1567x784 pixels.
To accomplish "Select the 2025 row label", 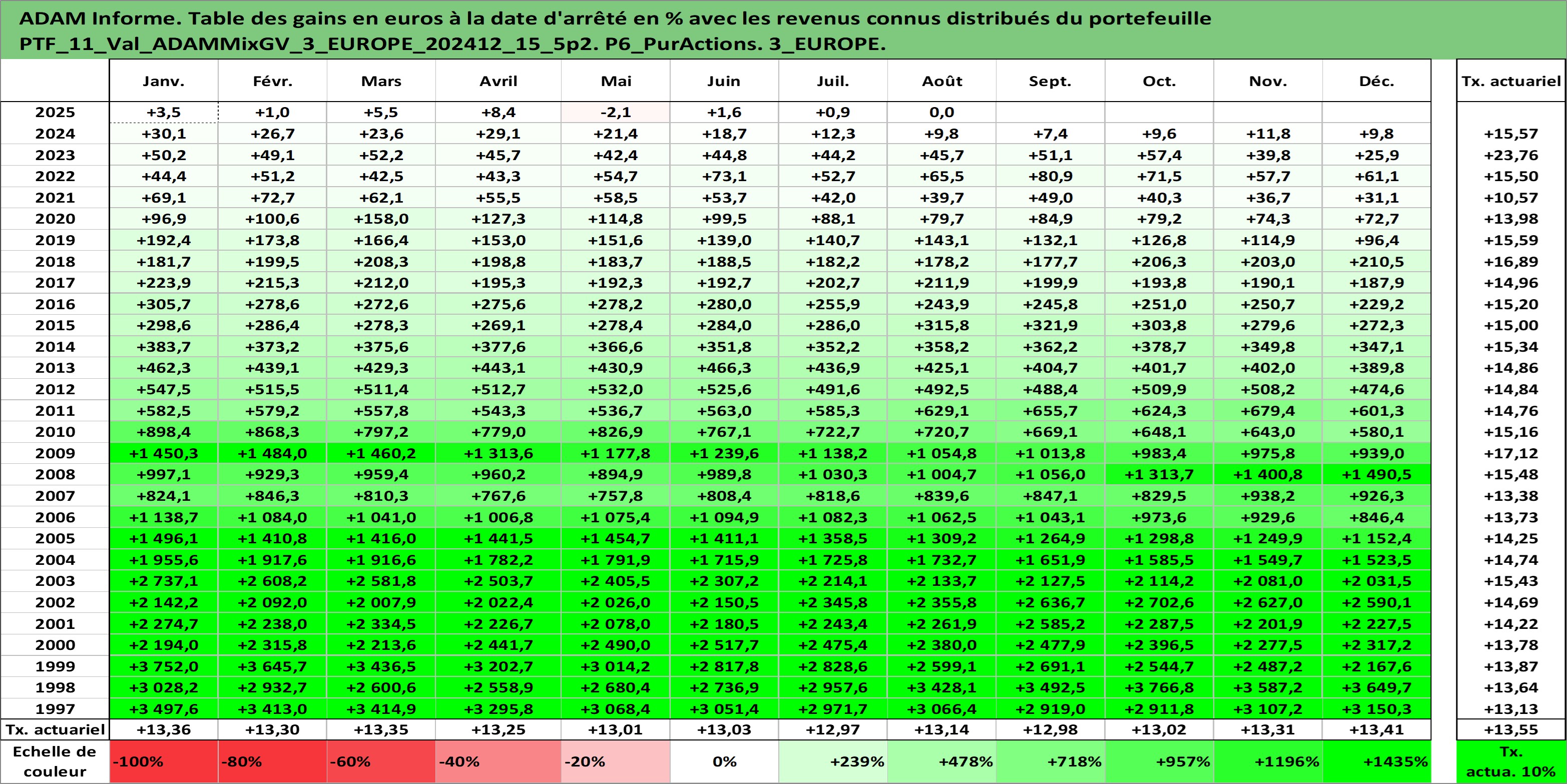I will [55, 113].
